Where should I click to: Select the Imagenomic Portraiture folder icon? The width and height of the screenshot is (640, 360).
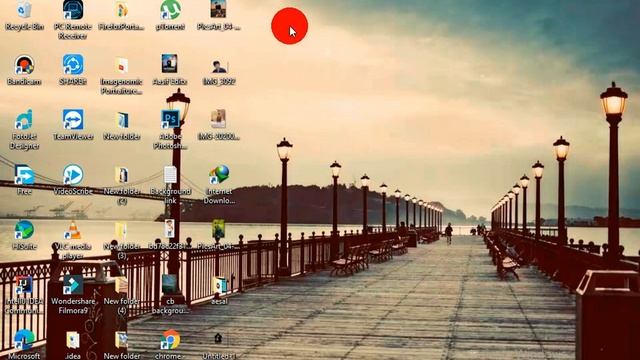tap(121, 65)
